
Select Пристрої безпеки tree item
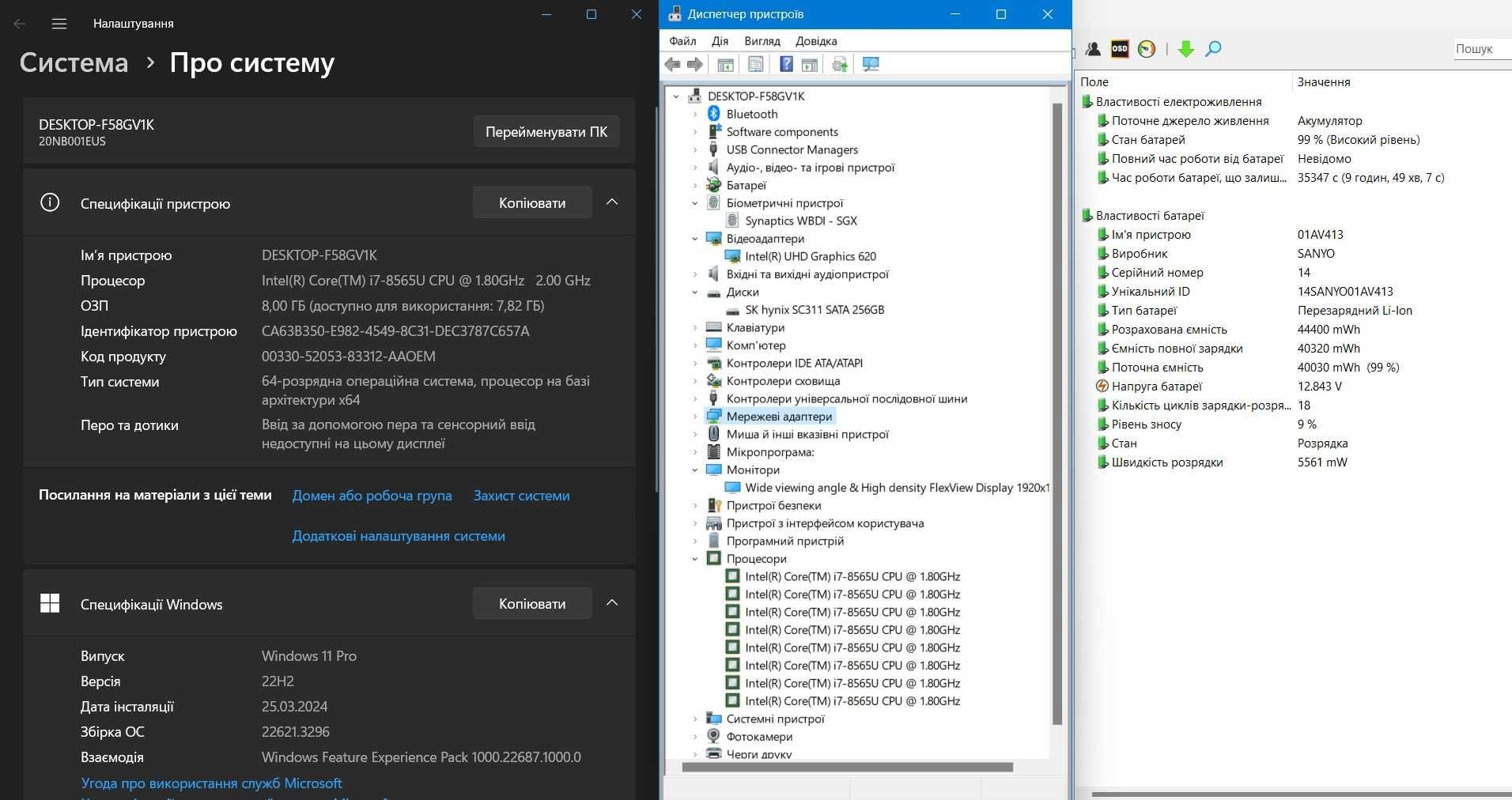773,505
